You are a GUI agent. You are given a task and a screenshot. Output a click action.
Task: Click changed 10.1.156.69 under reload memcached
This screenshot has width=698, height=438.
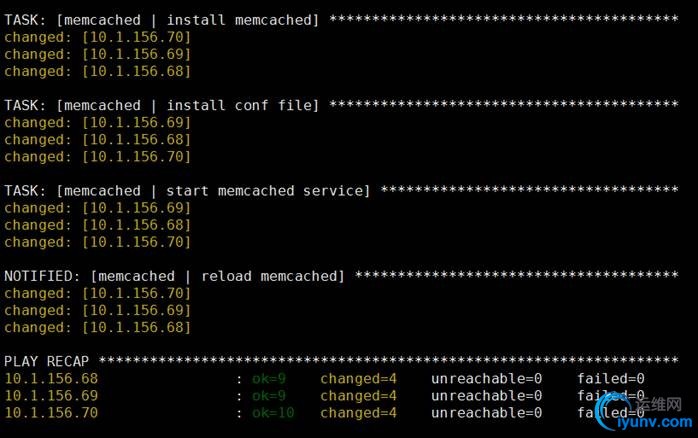[97, 310]
